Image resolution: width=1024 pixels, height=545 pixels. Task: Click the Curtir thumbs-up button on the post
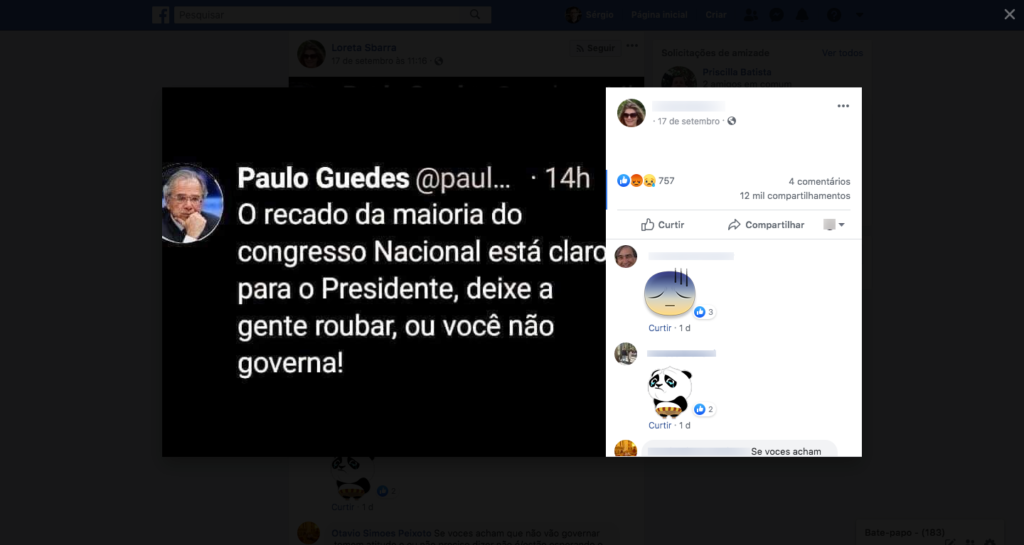pyautogui.click(x=662, y=225)
